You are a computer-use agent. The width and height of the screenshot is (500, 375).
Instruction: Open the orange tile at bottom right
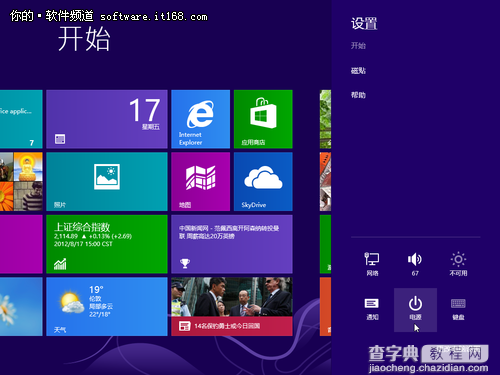pos(325,307)
